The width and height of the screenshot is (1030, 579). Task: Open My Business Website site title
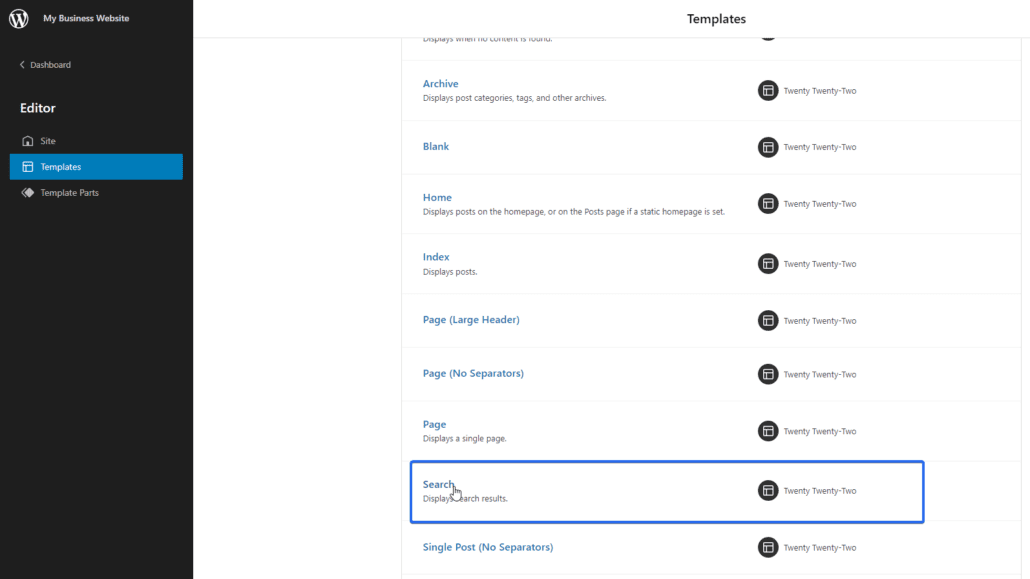click(86, 18)
